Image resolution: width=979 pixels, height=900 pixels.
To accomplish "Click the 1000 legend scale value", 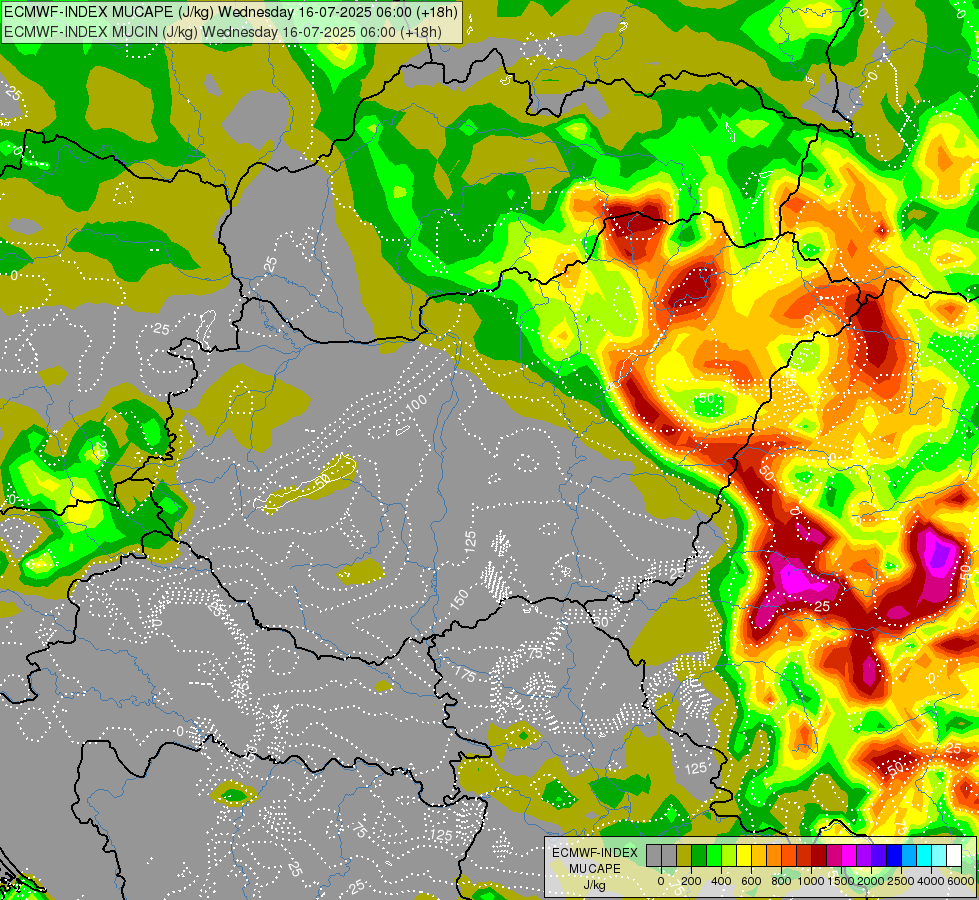I will (811, 881).
